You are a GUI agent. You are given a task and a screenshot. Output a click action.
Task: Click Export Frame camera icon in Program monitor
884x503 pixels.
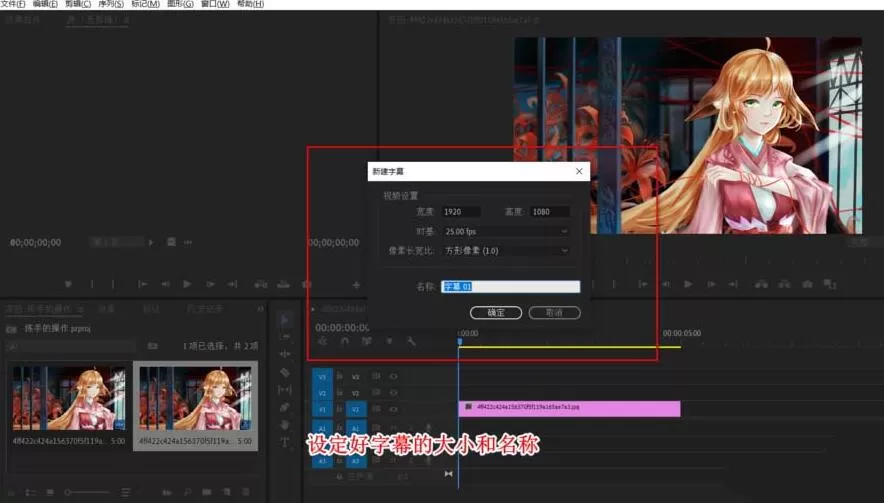tap(807, 284)
